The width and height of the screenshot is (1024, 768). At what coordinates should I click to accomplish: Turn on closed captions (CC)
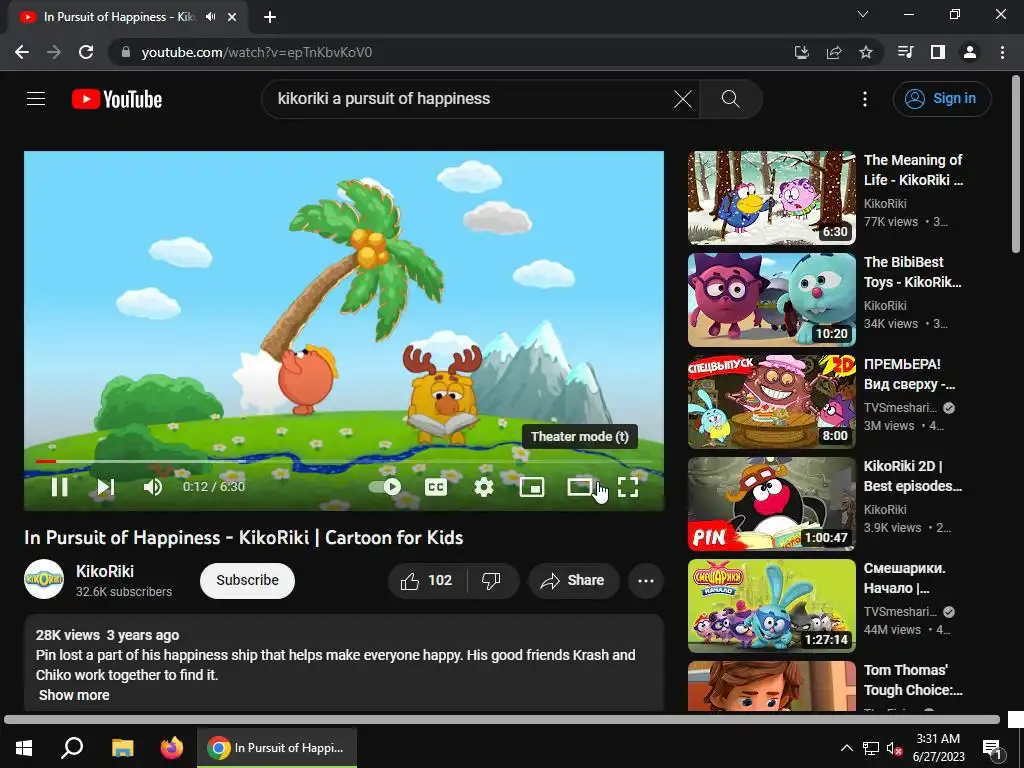pyautogui.click(x=436, y=487)
